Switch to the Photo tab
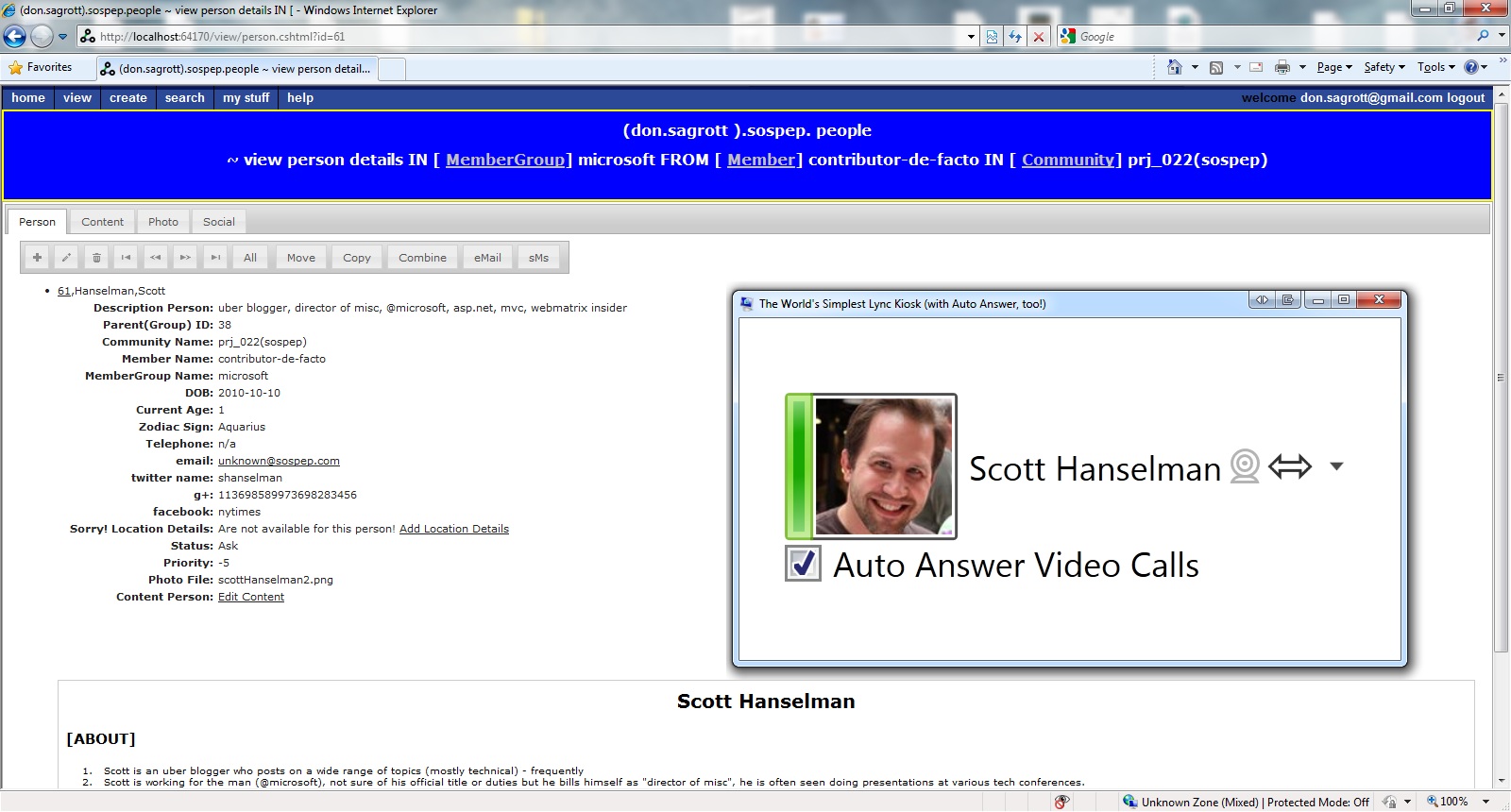Image resolution: width=1511 pixels, height=812 pixels. [163, 222]
